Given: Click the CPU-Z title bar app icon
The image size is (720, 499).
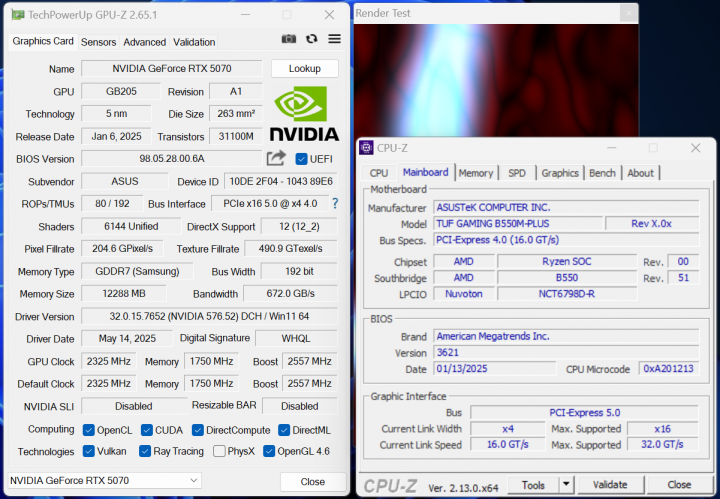Looking at the screenshot, I should (366, 148).
